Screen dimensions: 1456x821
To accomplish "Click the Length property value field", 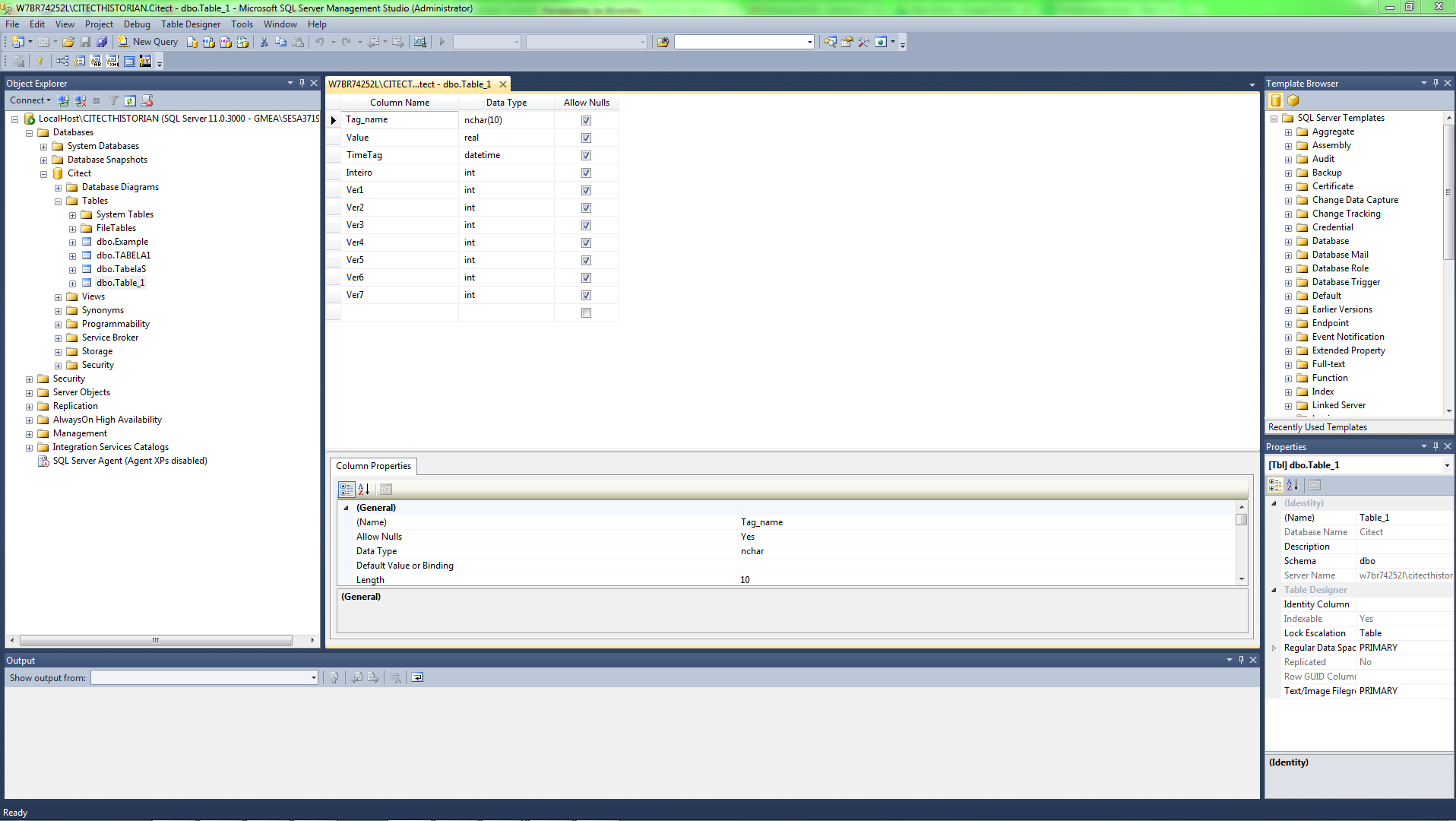I will coord(986,580).
